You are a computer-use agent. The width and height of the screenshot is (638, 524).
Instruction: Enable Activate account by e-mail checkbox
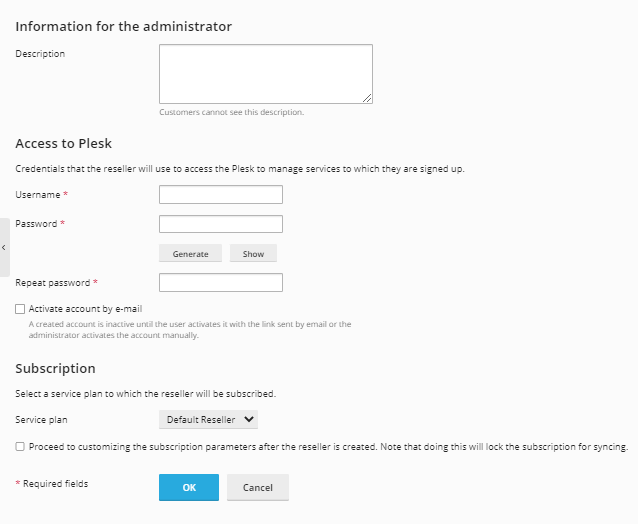tap(20, 309)
